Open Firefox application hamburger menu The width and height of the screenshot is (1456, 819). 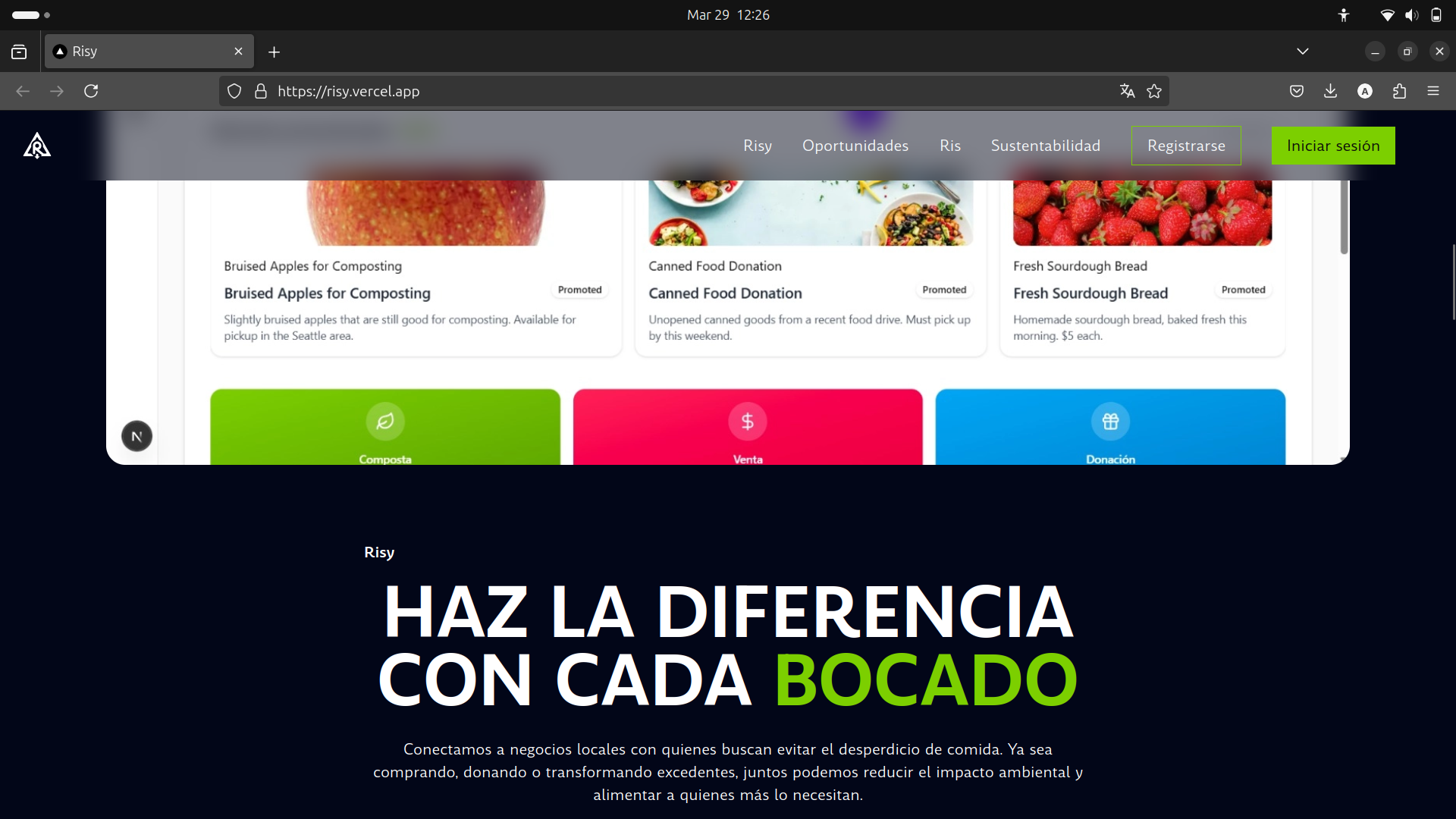coord(1433,91)
